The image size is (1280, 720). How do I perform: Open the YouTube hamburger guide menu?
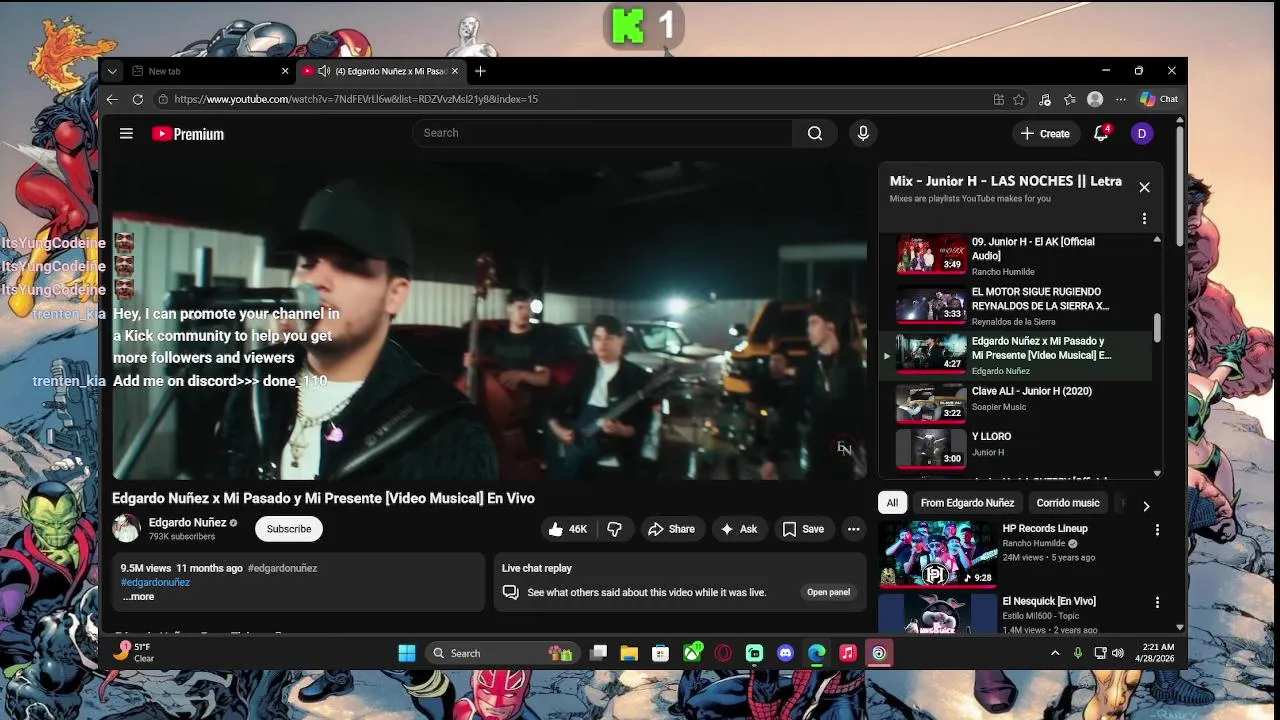pos(126,133)
